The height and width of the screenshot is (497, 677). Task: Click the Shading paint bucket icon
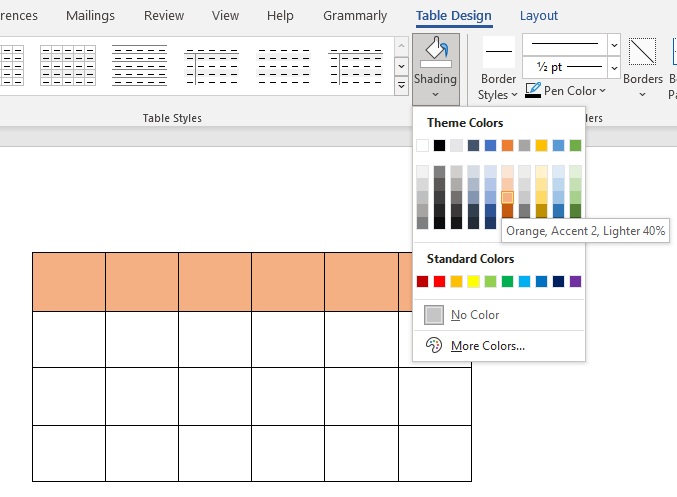435,52
